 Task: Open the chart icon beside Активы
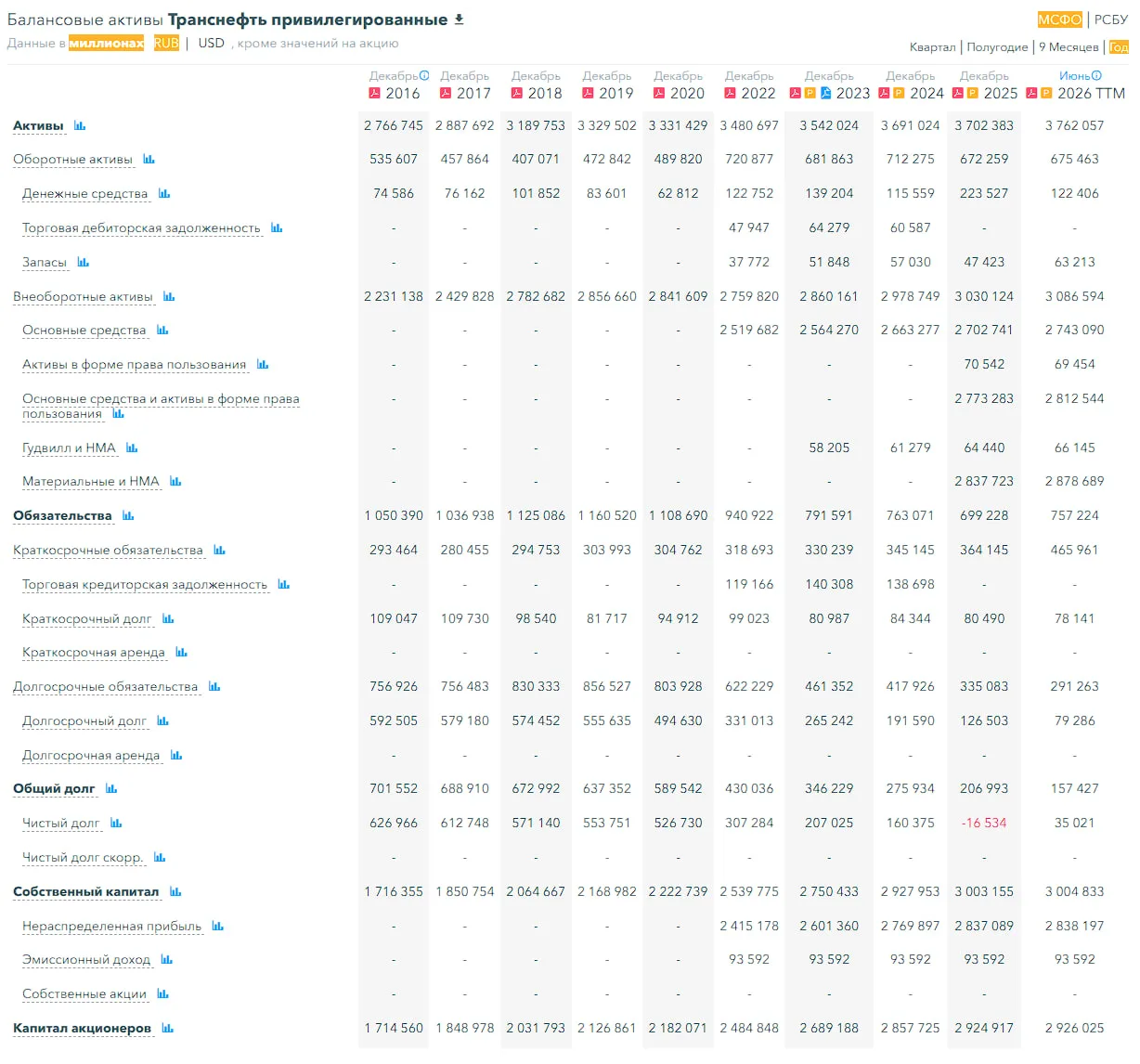tap(80, 125)
